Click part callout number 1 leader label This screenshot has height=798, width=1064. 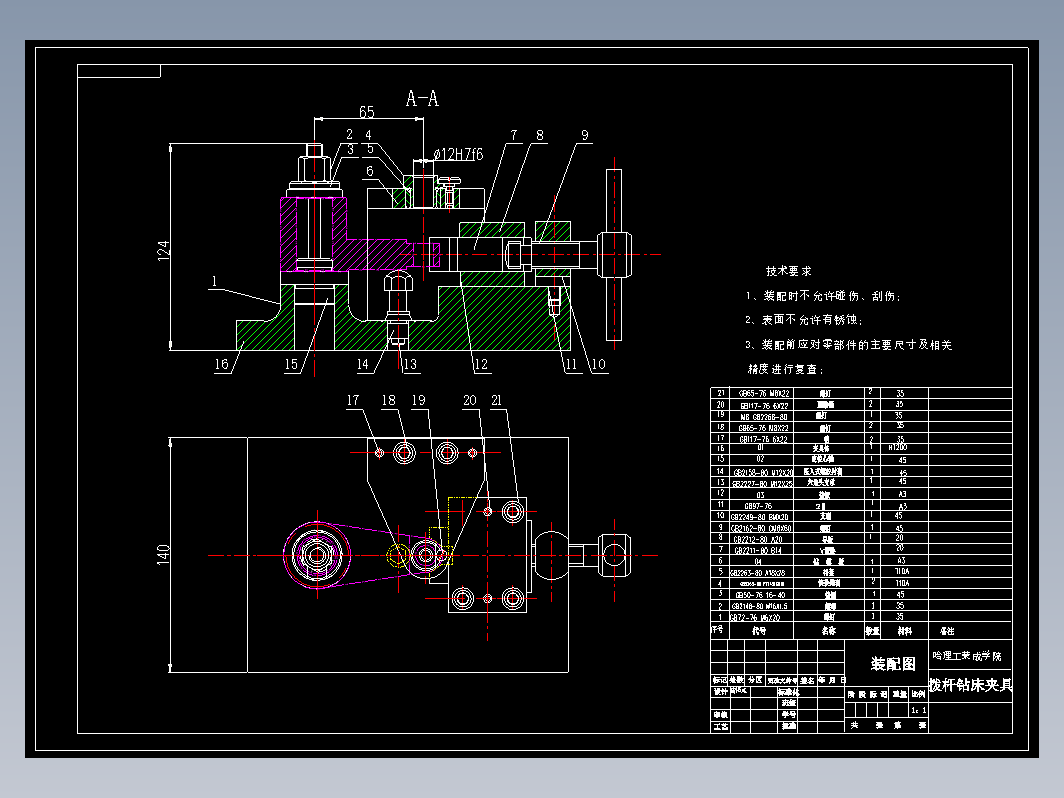(x=214, y=281)
